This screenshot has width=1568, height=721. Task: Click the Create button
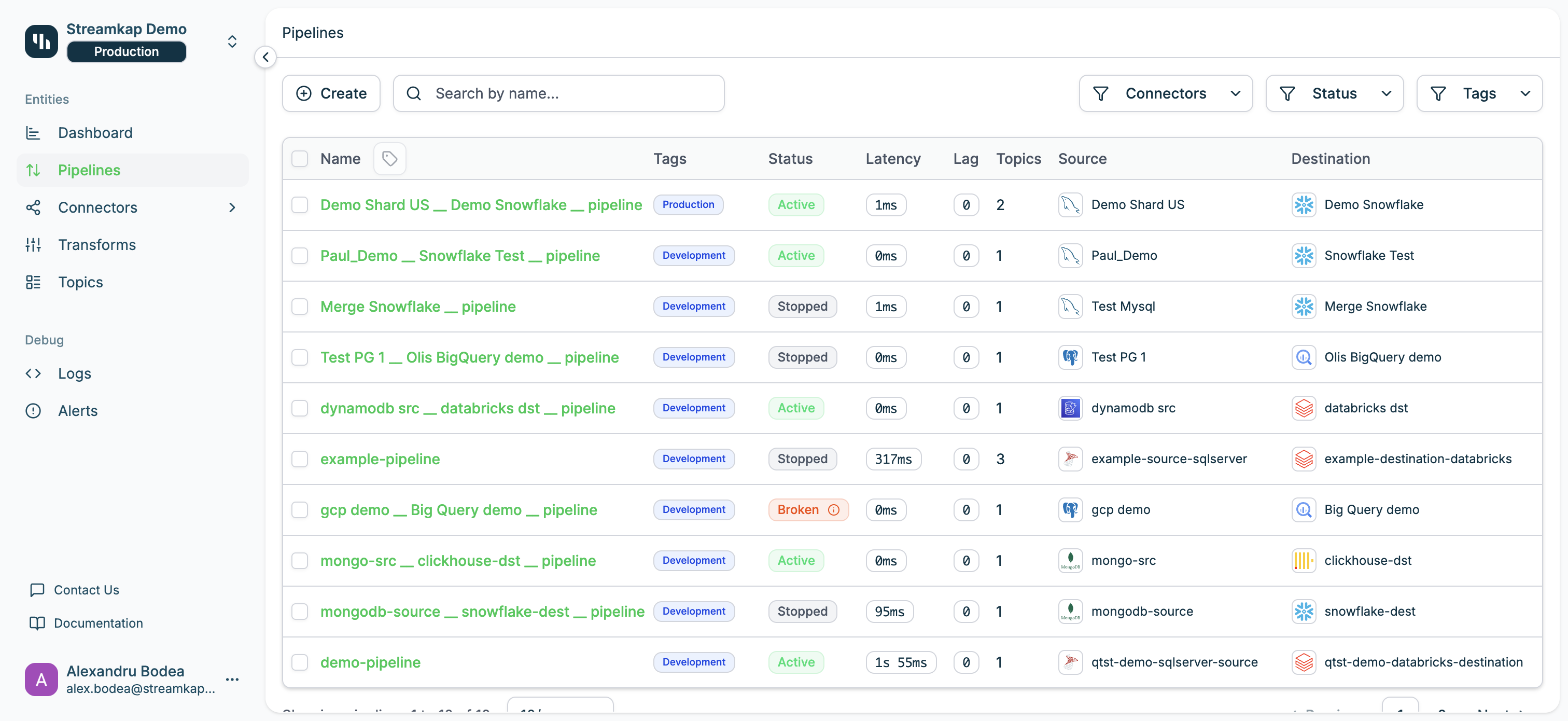(x=331, y=93)
